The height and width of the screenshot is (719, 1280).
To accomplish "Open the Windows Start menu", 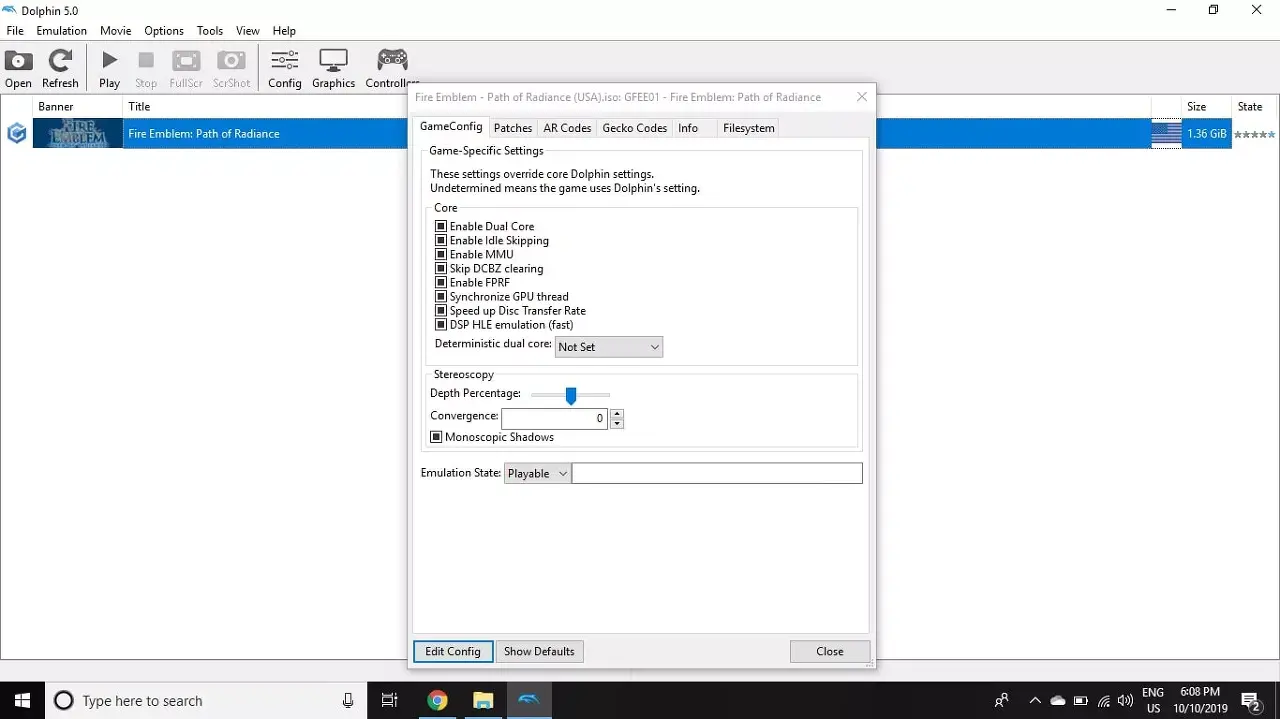I will [22, 700].
